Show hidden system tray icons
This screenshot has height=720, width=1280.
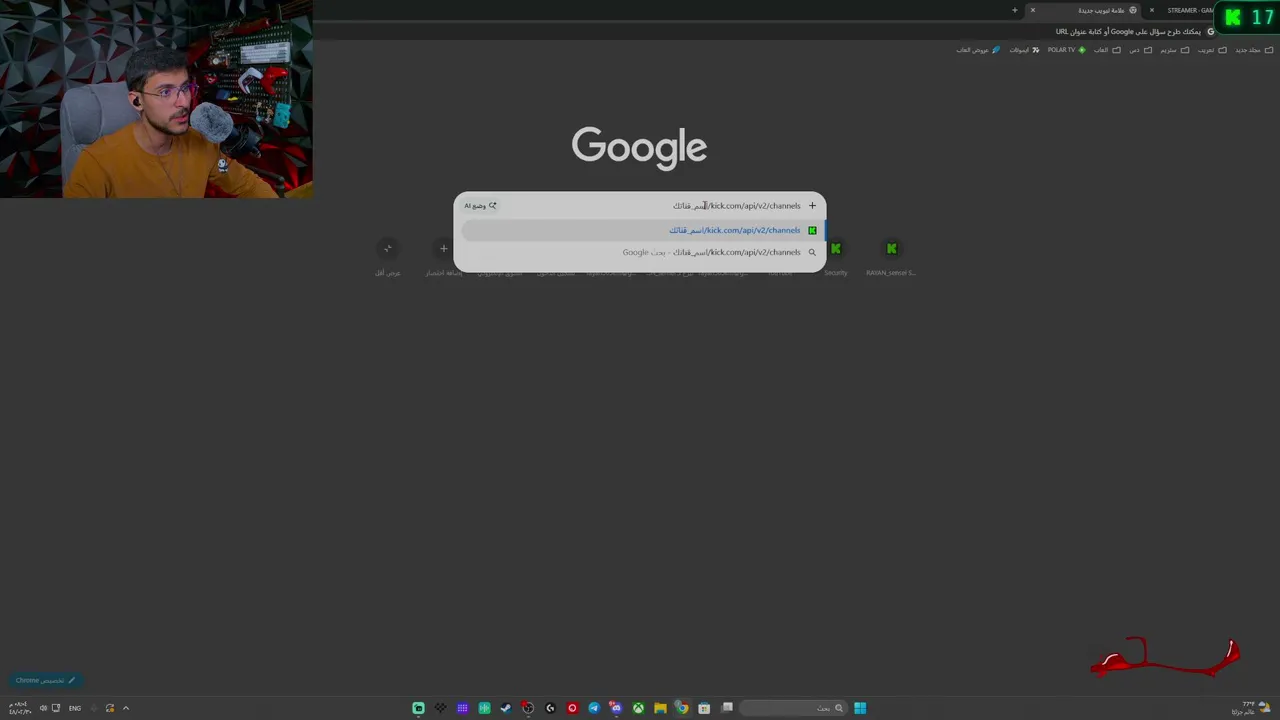tap(125, 708)
